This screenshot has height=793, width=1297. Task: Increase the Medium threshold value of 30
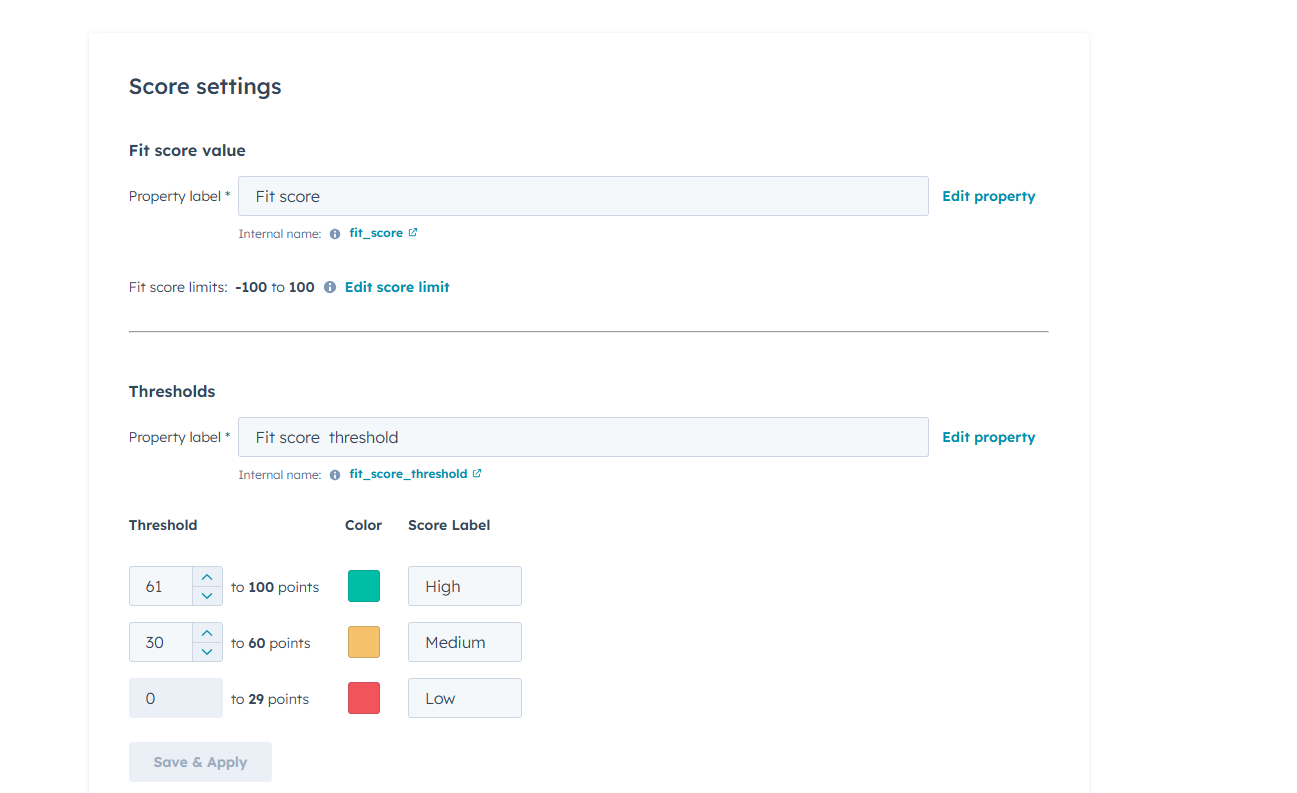click(x=207, y=633)
